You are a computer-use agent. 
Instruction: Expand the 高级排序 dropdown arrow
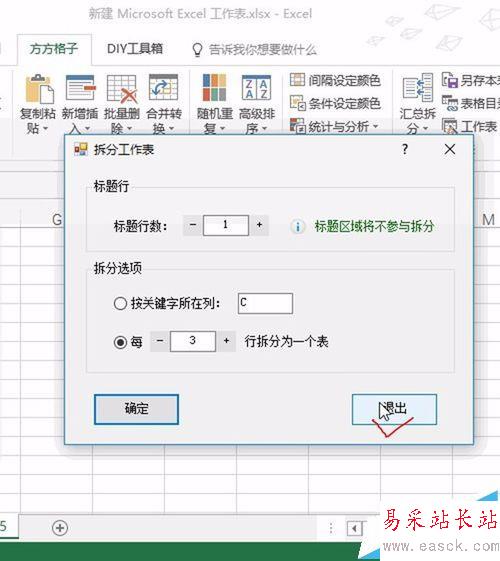(265, 128)
